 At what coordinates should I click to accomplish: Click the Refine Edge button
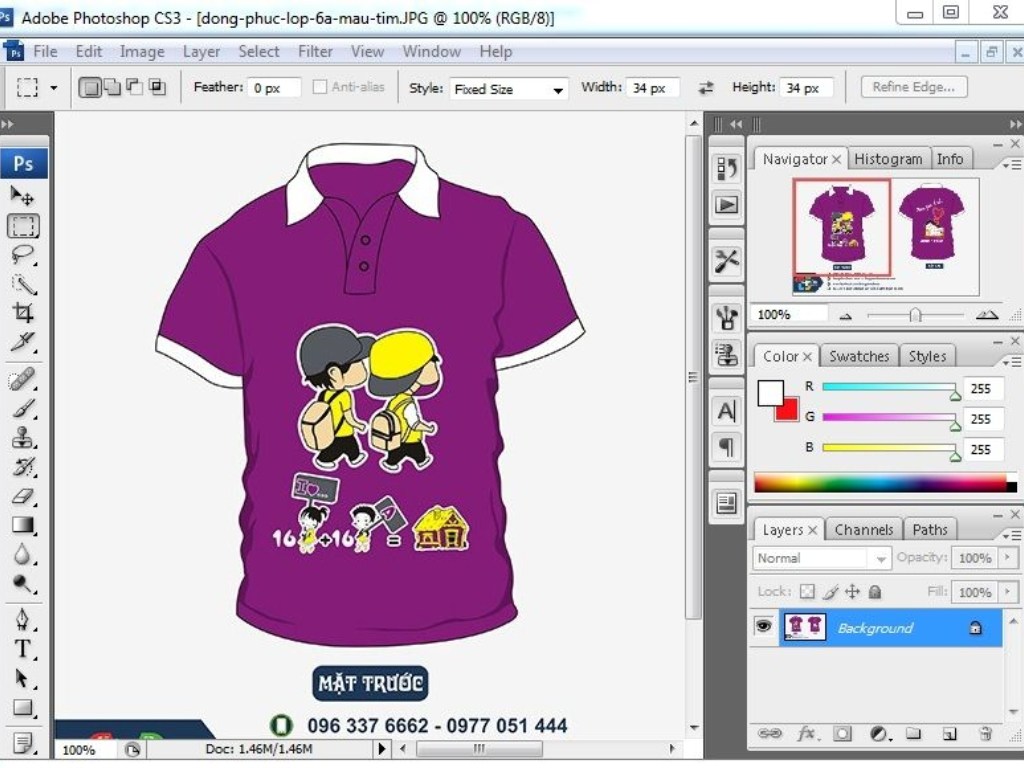pyautogui.click(x=913, y=87)
